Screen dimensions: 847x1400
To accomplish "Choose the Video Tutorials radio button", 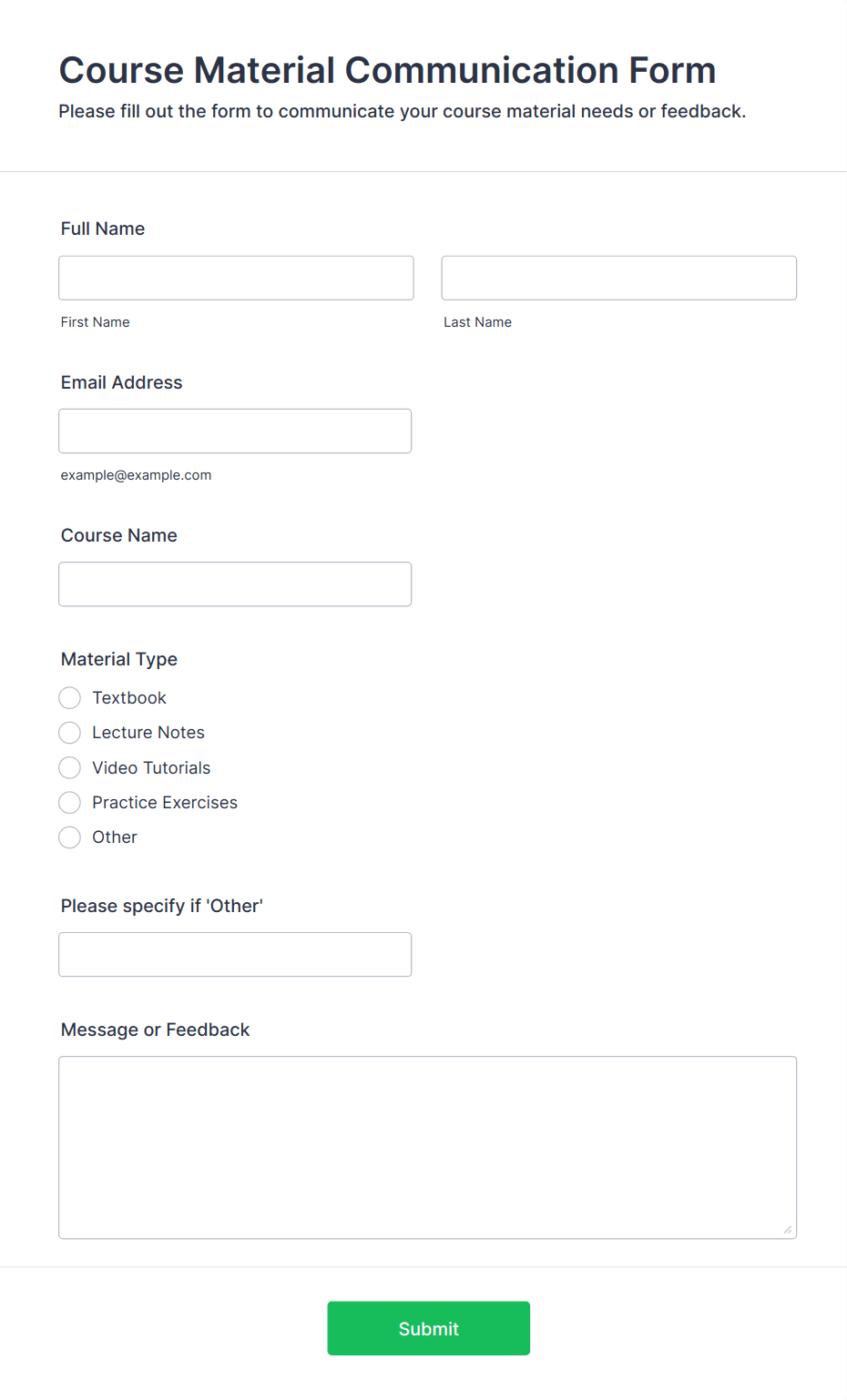I will [x=70, y=767].
